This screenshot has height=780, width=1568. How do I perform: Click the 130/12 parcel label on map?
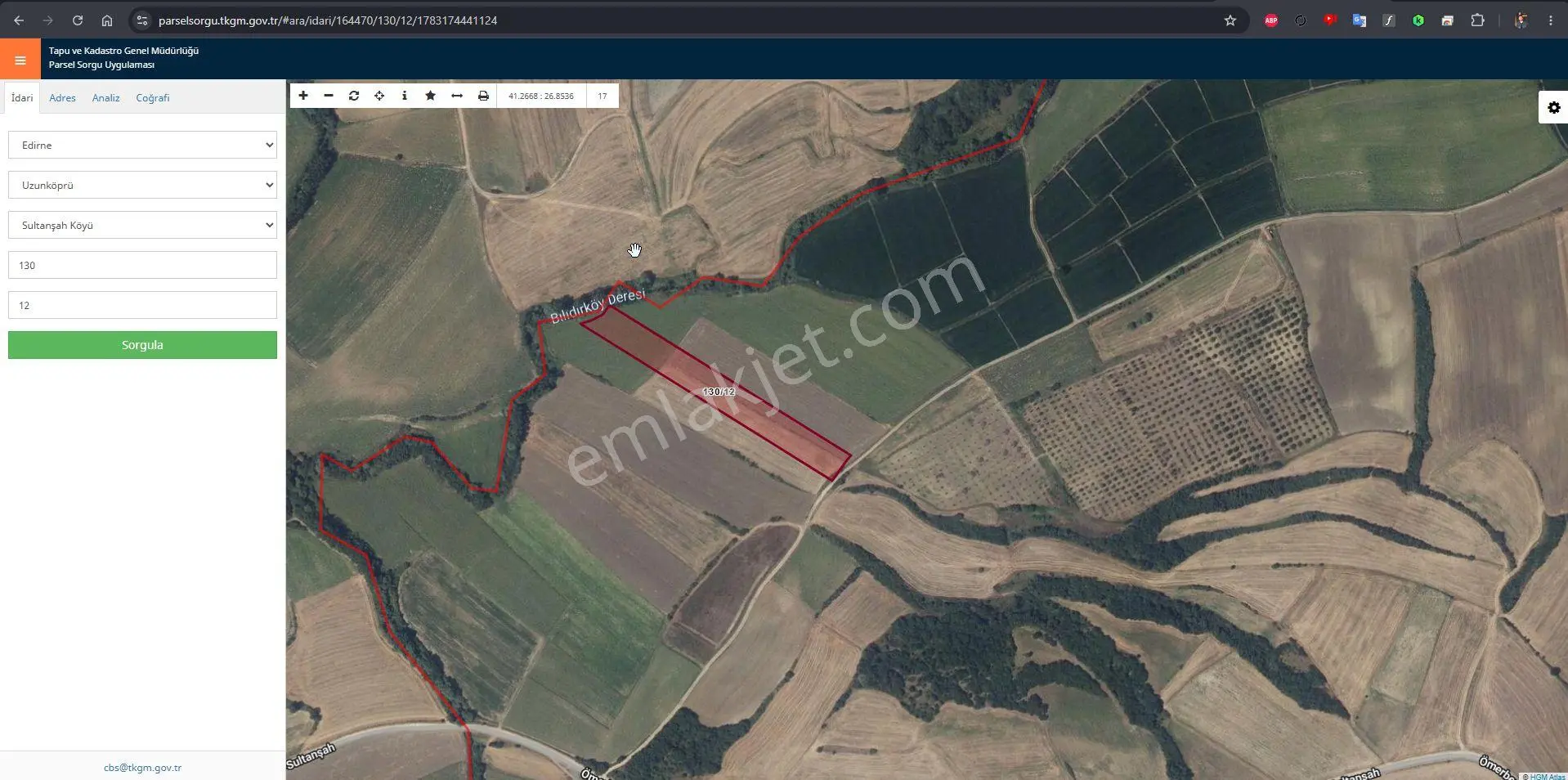[x=719, y=392]
